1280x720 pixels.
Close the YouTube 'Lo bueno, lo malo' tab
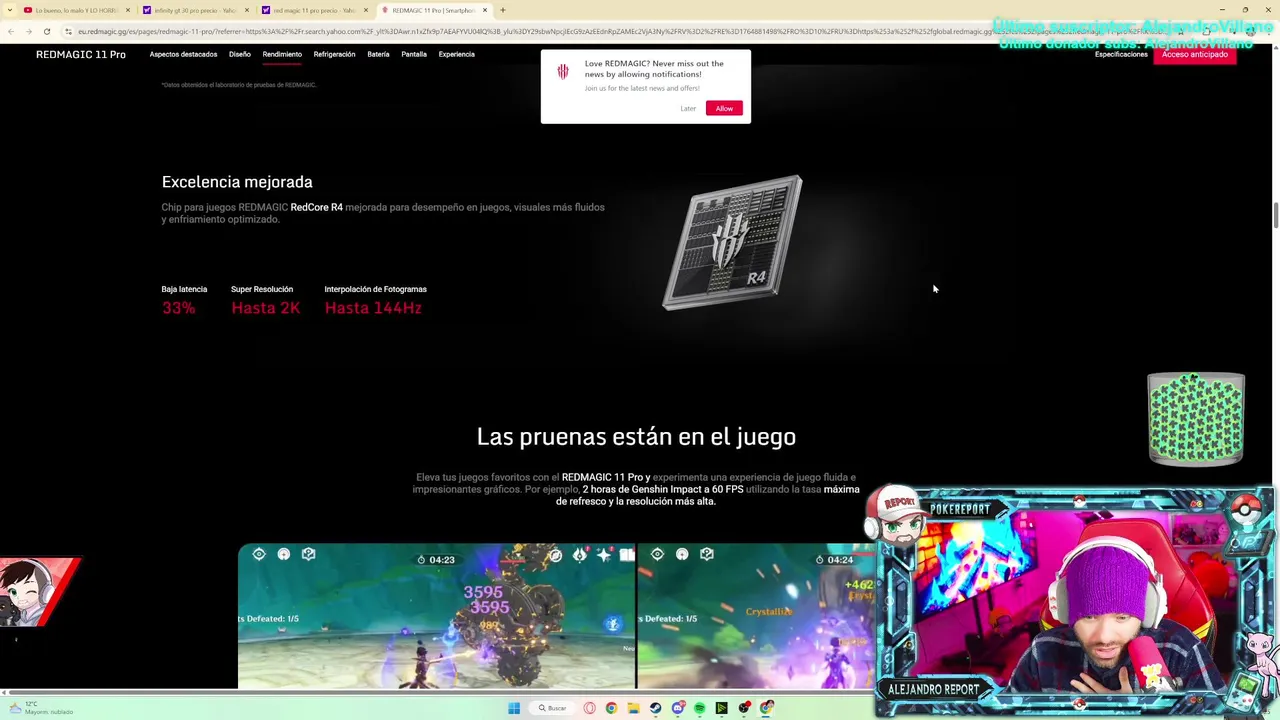[x=127, y=10]
